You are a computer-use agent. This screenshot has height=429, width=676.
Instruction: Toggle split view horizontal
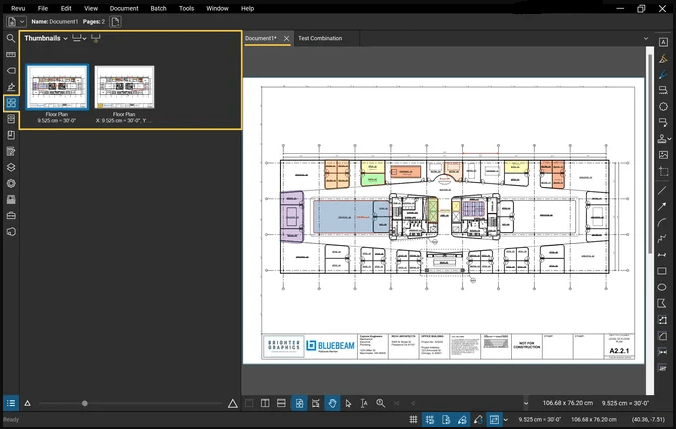pos(281,403)
